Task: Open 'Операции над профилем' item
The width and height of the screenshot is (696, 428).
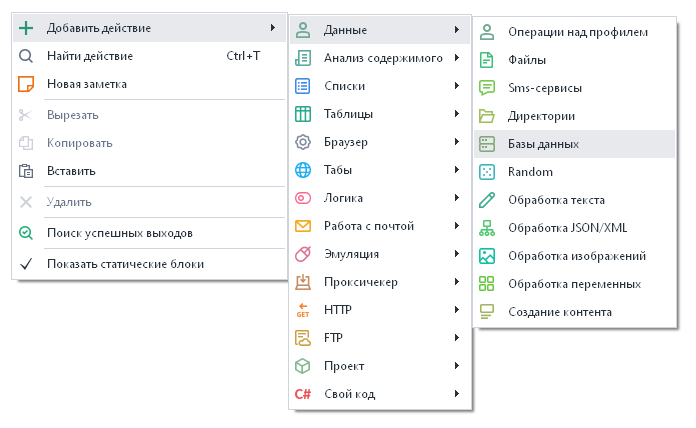Action: click(578, 32)
